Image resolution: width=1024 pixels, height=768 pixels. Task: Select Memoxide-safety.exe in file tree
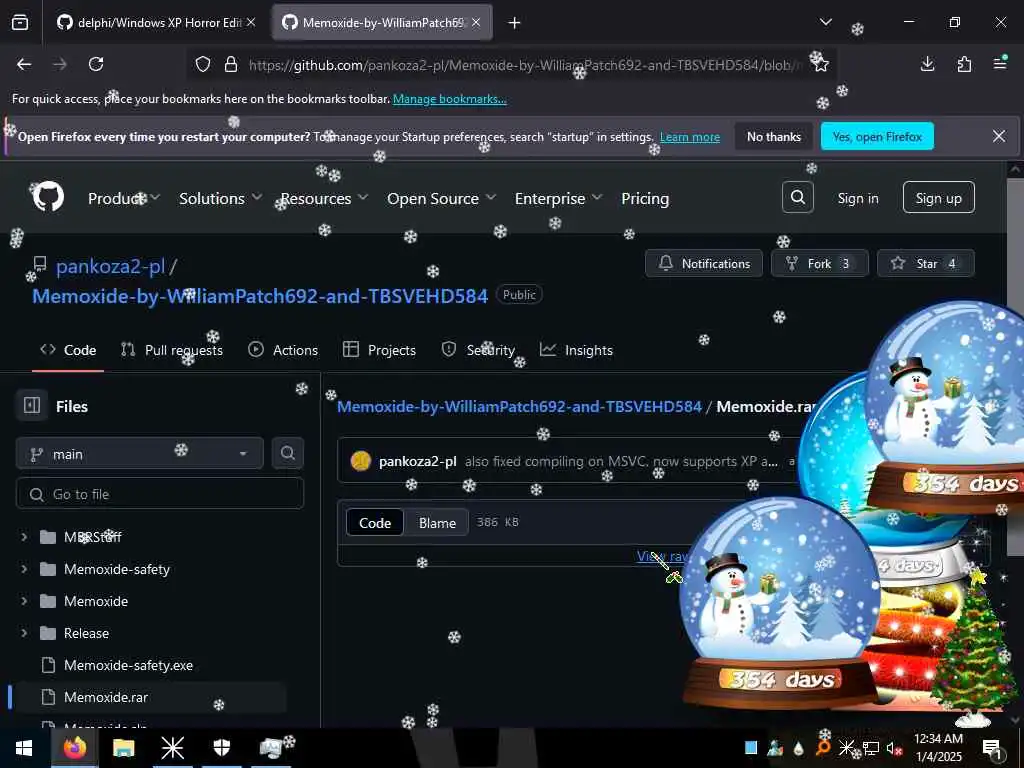pyautogui.click(x=128, y=665)
